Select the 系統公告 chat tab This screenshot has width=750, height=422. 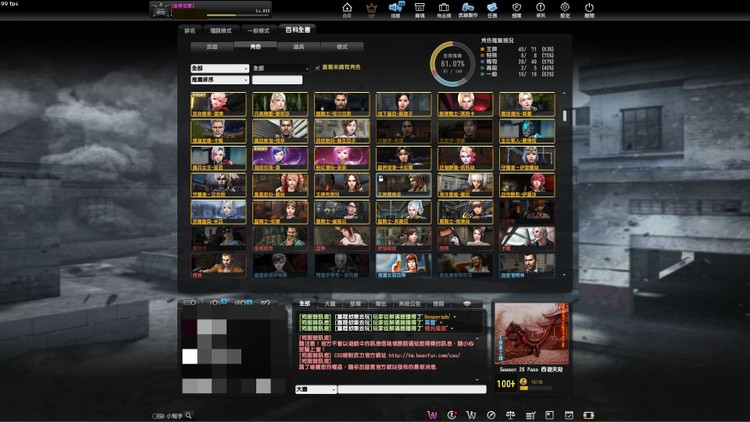click(x=409, y=303)
